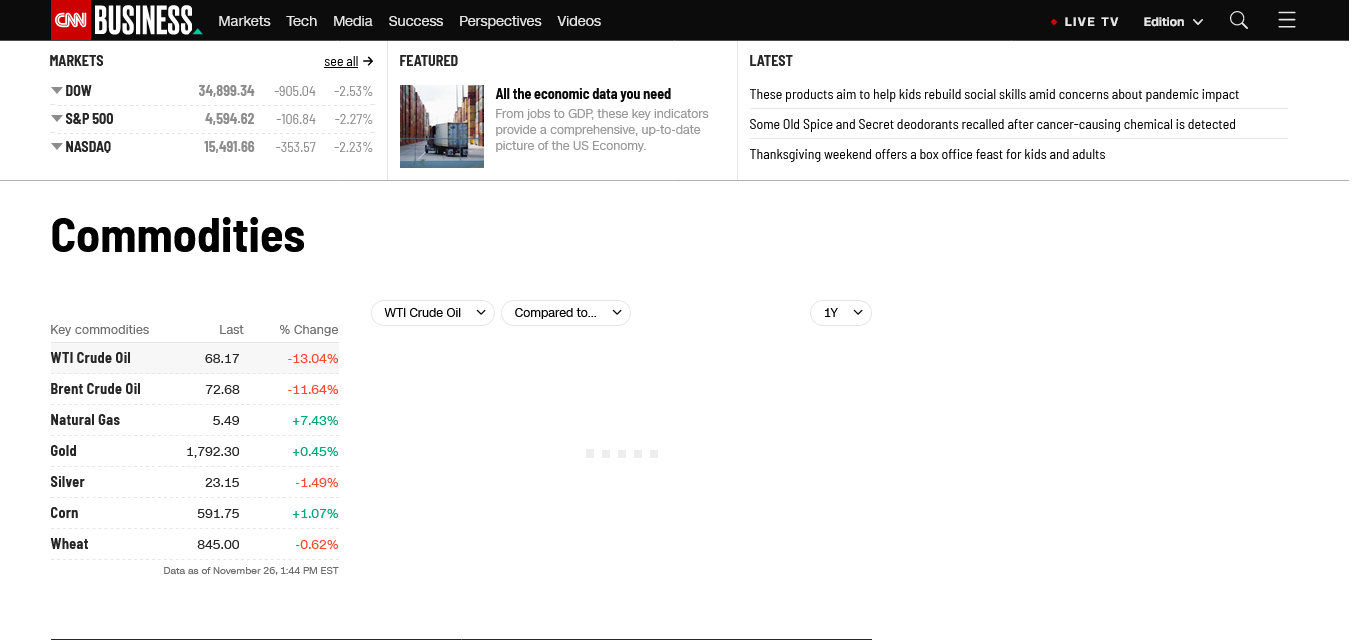Expand the Edition selector
The width and height of the screenshot is (1366, 643).
pos(1173,21)
